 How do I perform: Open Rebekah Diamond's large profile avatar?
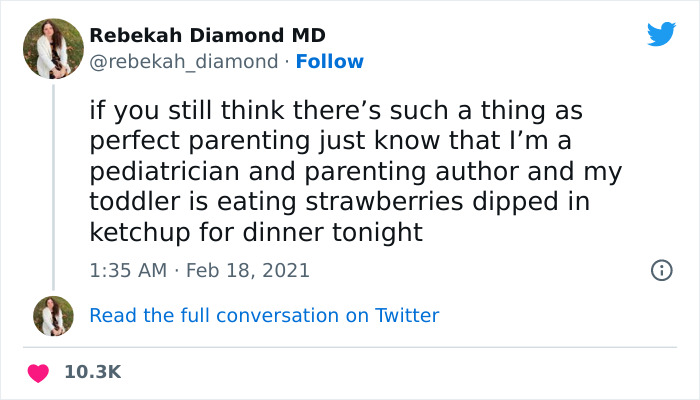click(53, 48)
